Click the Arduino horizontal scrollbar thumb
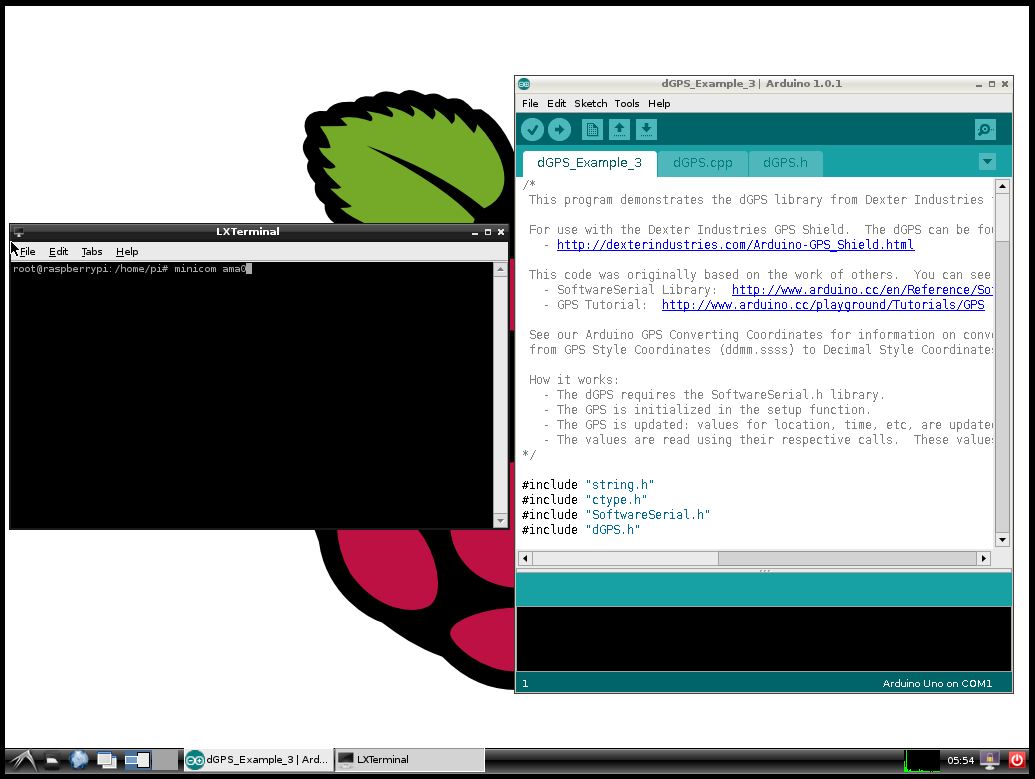This screenshot has width=1035, height=779. click(848, 559)
